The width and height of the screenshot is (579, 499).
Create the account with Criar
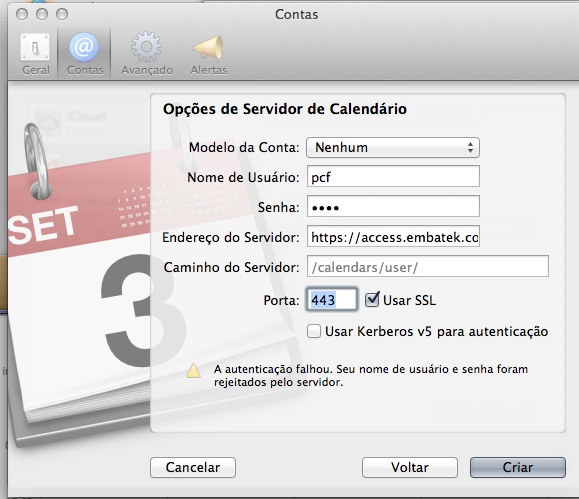pos(517,468)
